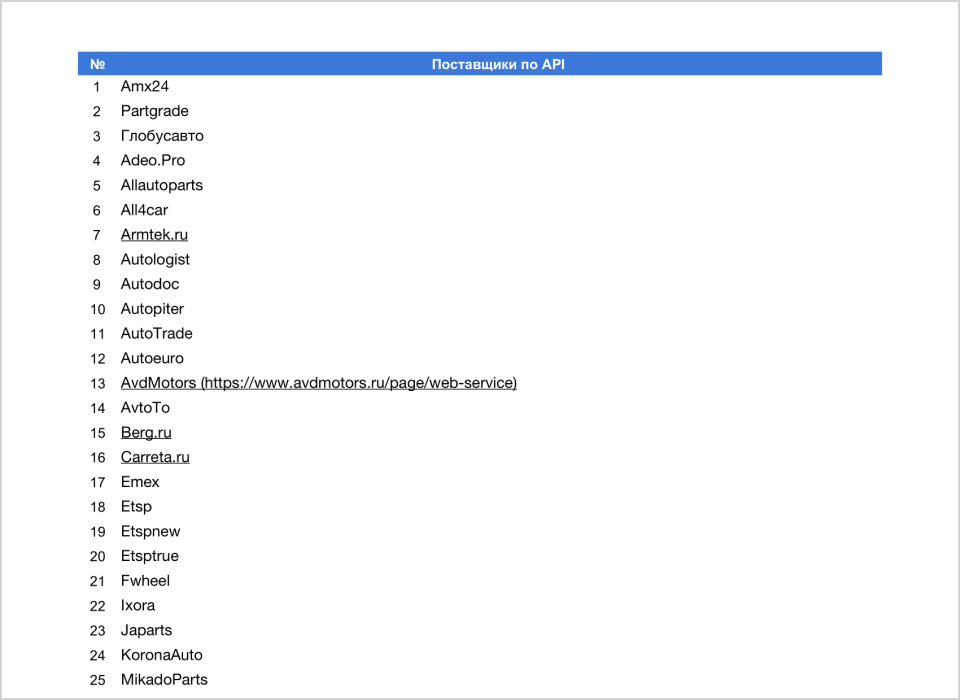Select the Ixora entry

[137, 606]
